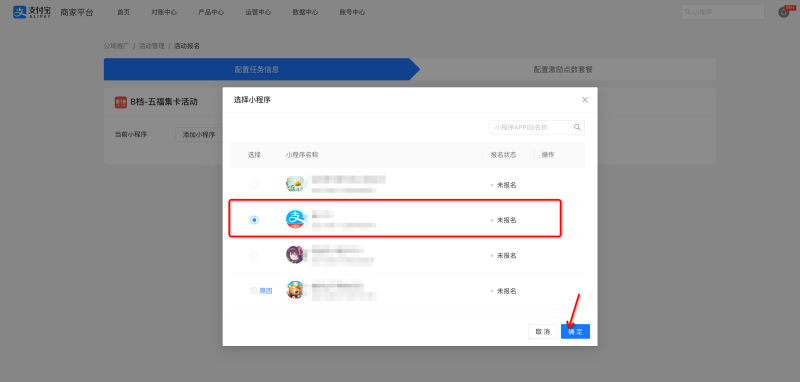The height and width of the screenshot is (382, 800).
Task: Select the radio button for the daisy row
Action: 254,185
